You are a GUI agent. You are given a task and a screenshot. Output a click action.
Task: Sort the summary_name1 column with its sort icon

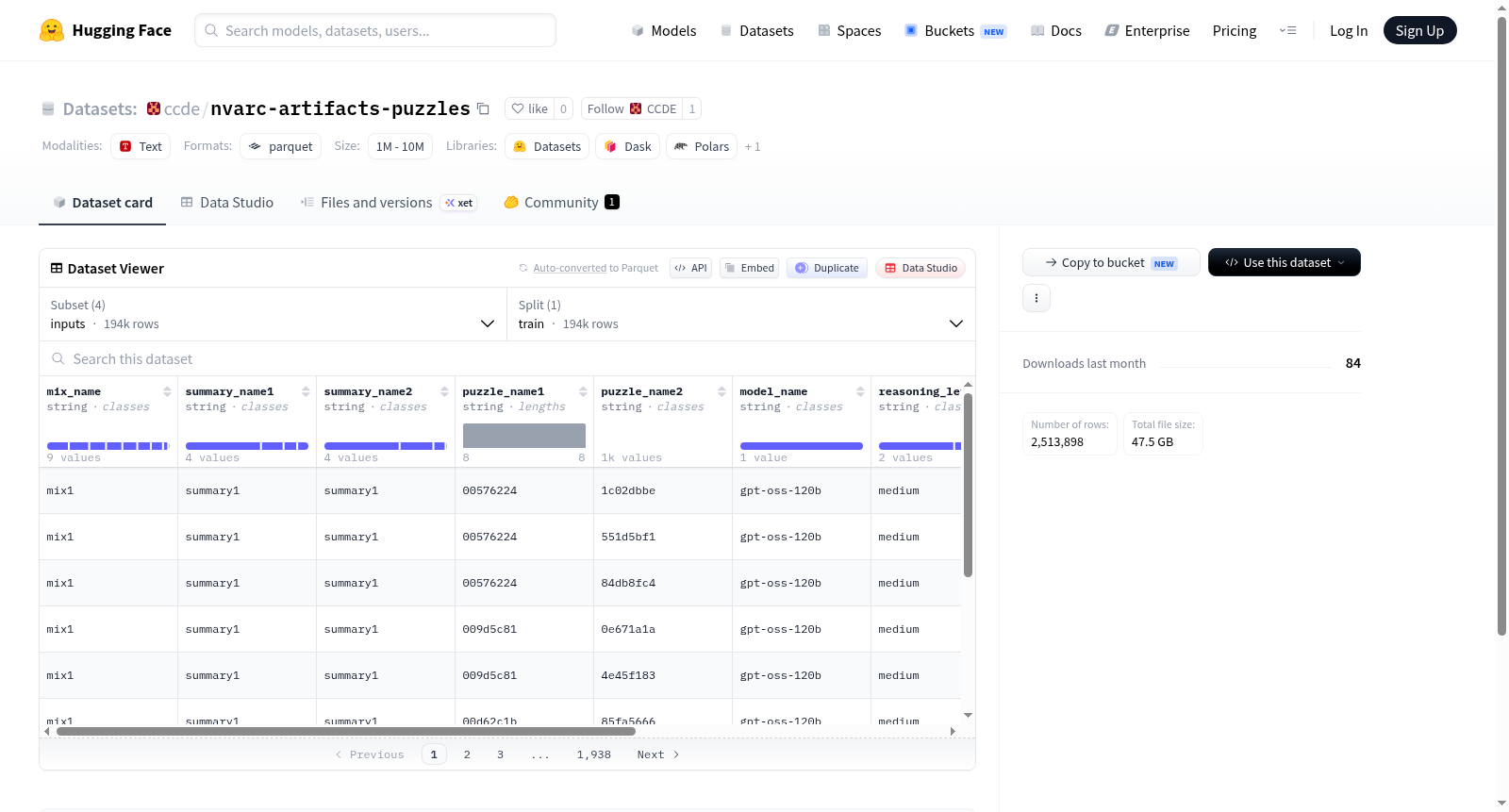(306, 391)
